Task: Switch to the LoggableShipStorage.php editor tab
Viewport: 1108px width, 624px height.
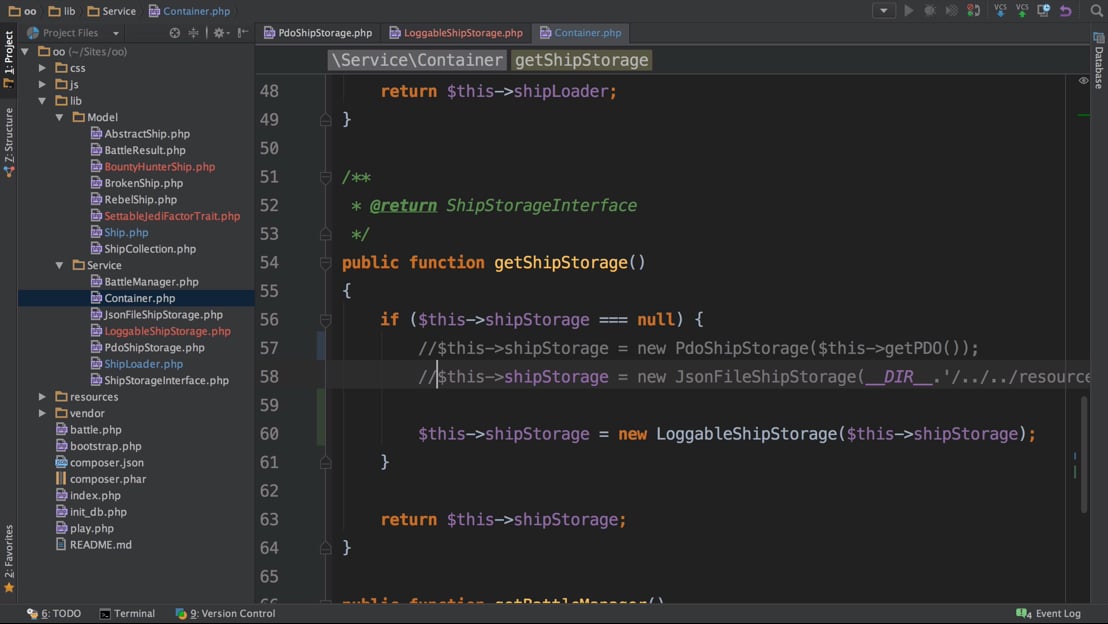Action: [x=456, y=33]
